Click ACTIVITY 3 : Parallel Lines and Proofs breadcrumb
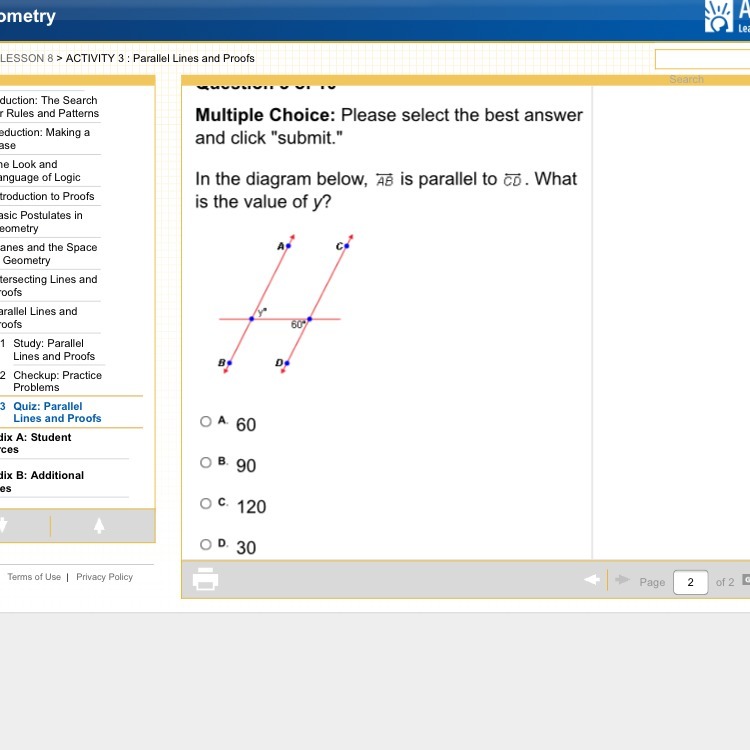 click(160, 58)
